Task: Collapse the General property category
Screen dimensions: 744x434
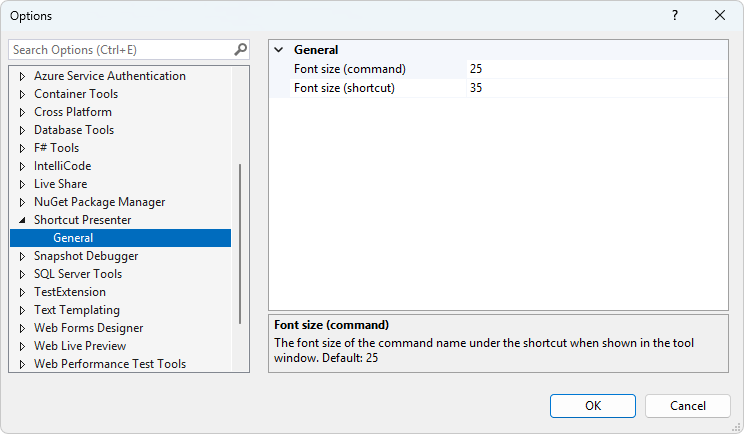Action: click(279, 50)
